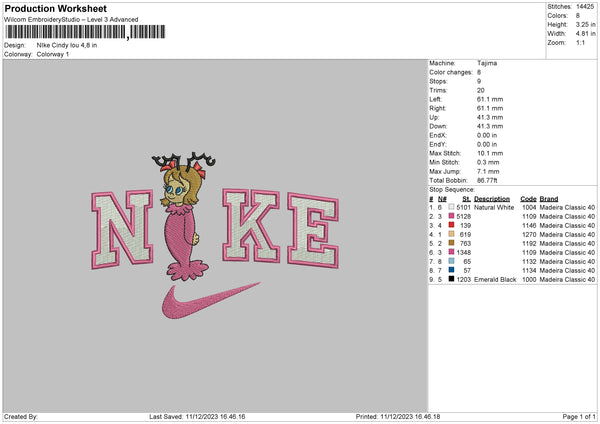Click the Zoom value 1:1
The image size is (600, 424).
pyautogui.click(x=580, y=42)
